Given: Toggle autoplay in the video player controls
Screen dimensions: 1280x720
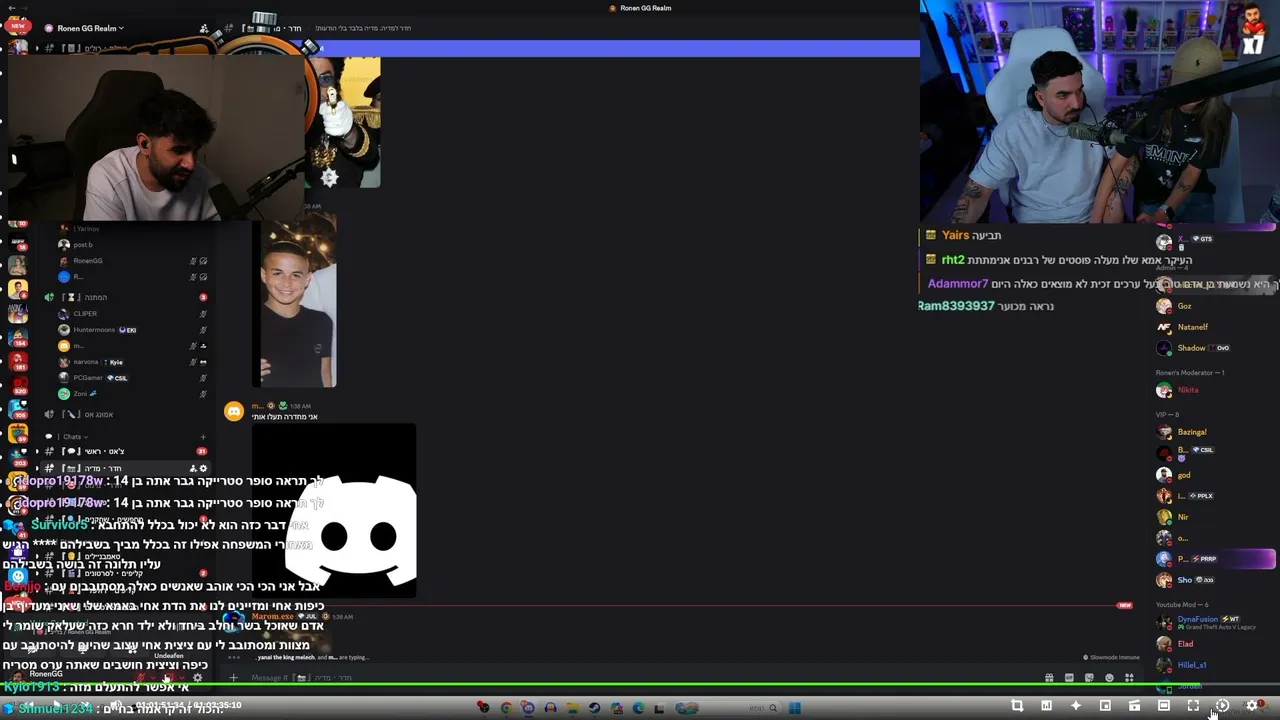Looking at the screenshot, I should point(1222,706).
